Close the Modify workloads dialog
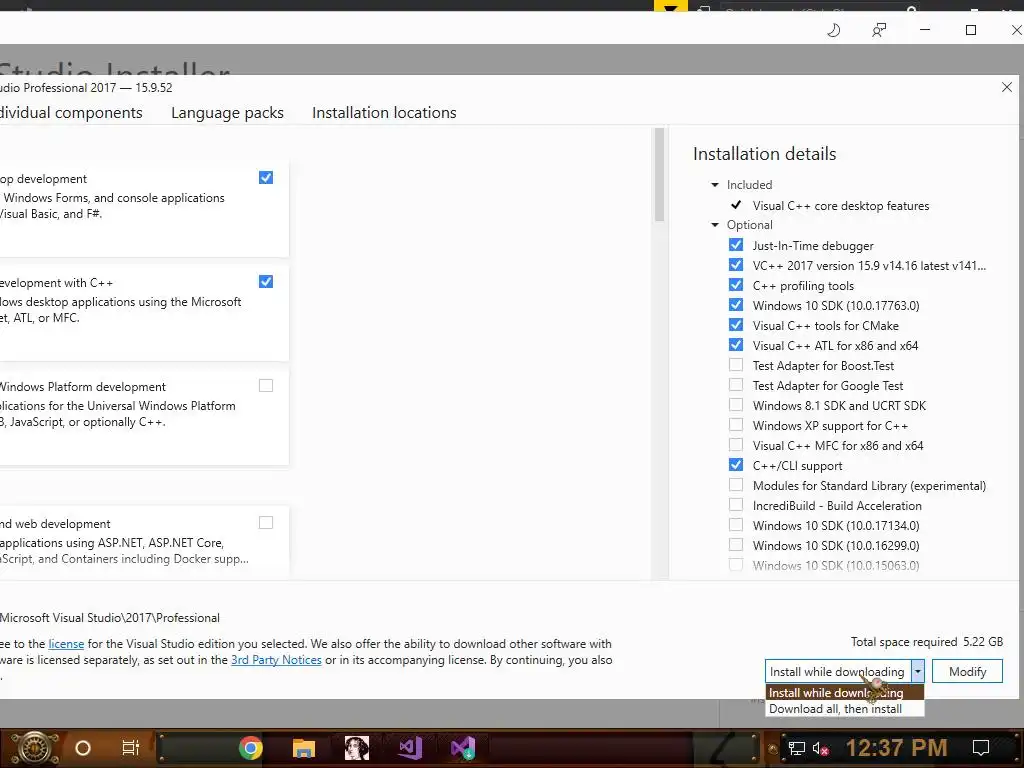The height and width of the screenshot is (768, 1024). tap(1006, 88)
